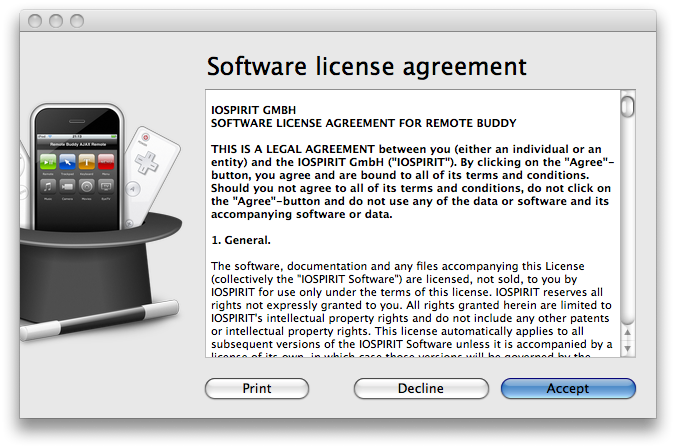Decline the license agreement
This screenshot has height=448, width=676.
(x=421, y=388)
